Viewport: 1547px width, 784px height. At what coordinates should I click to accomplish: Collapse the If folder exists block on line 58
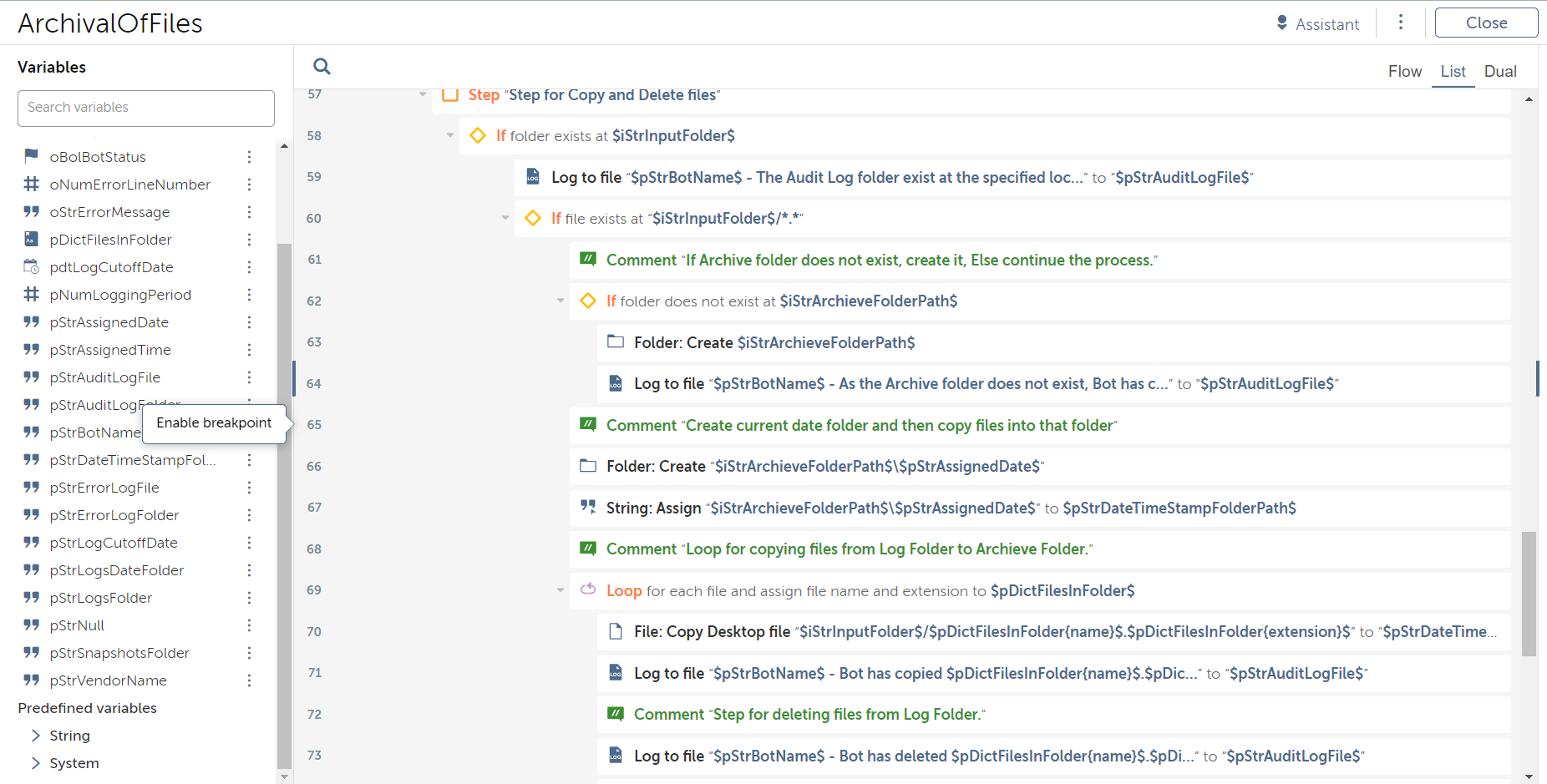pos(450,135)
